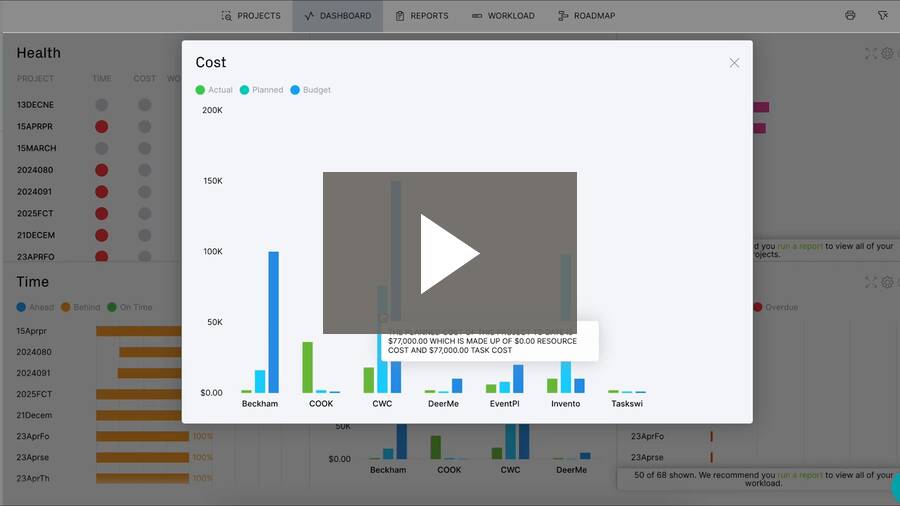This screenshot has width=900, height=506.
Task: Click the Beckham budget bar
Action: [274, 322]
